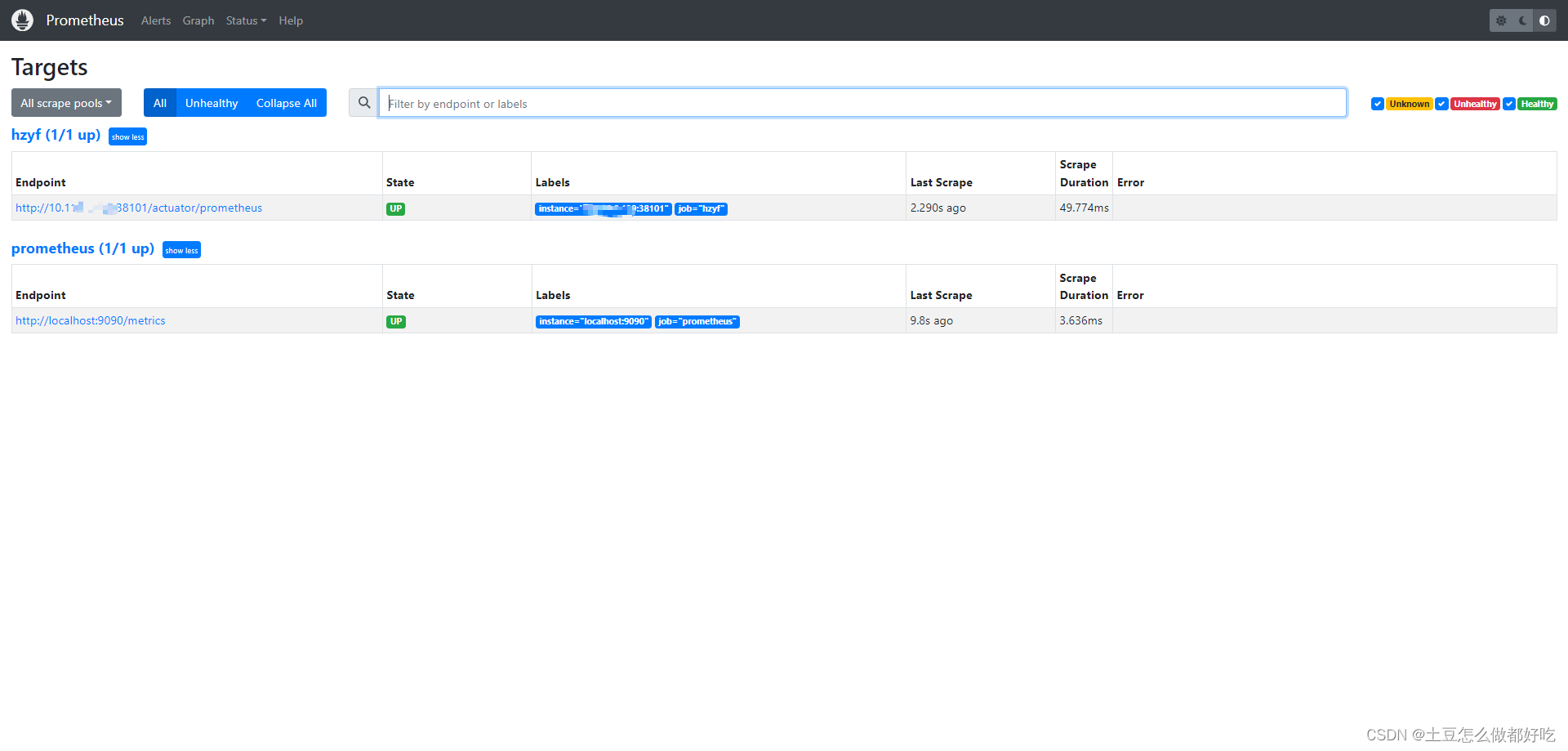
Task: Open the hzyf (1/1 up) pool link
Action: pos(56,135)
